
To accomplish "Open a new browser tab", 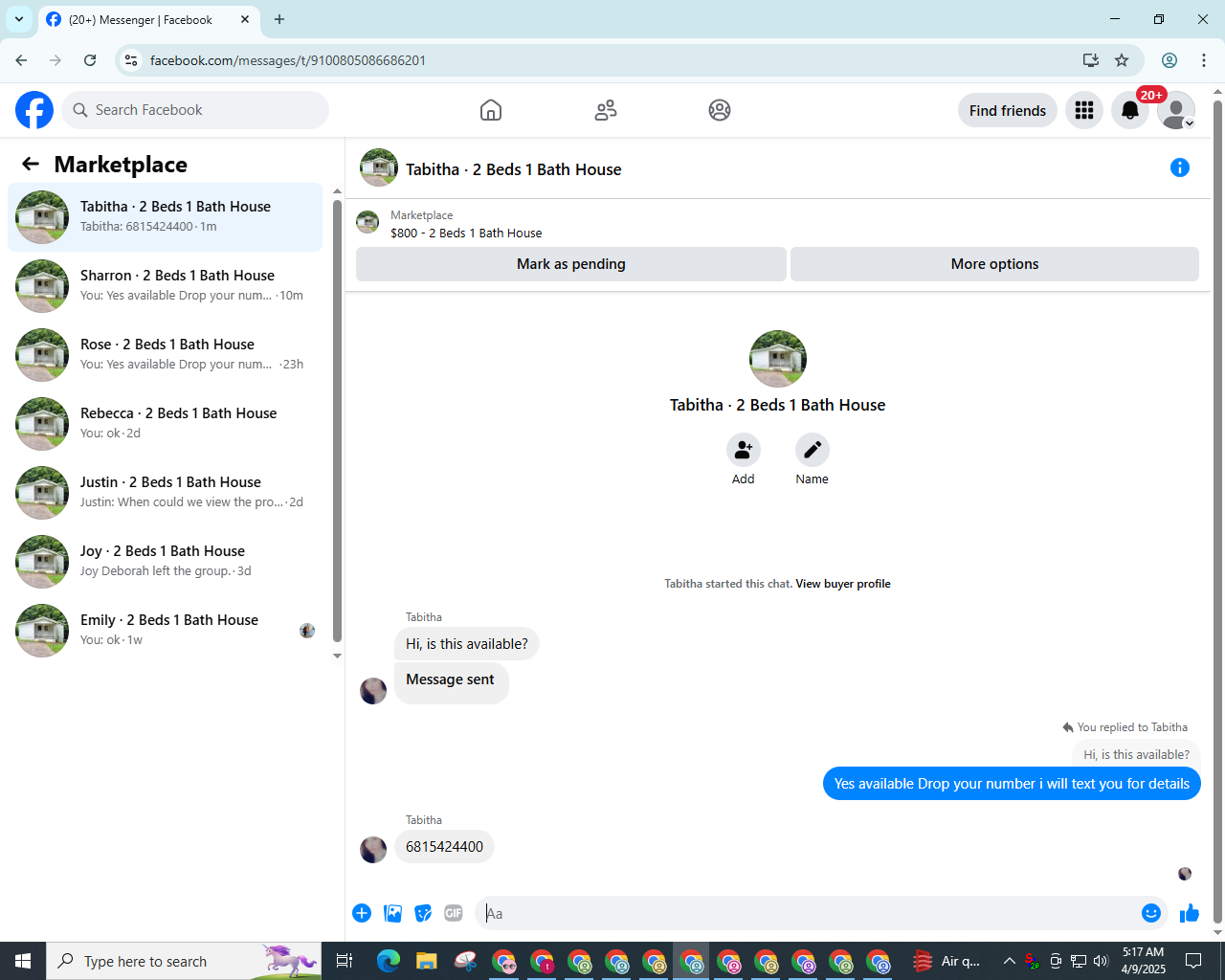I will [279, 19].
